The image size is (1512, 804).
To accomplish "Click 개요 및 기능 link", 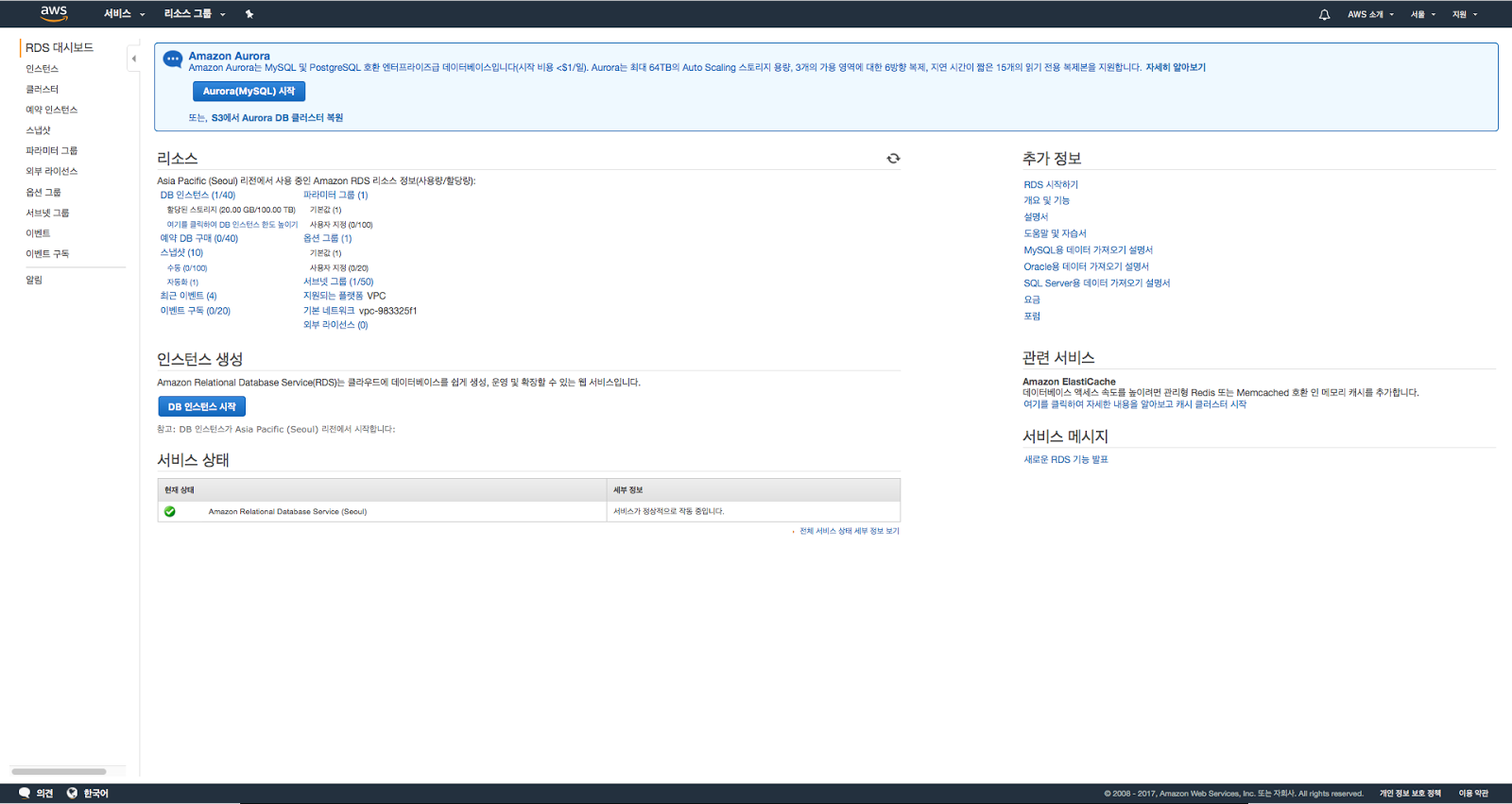I will 1047,201.
